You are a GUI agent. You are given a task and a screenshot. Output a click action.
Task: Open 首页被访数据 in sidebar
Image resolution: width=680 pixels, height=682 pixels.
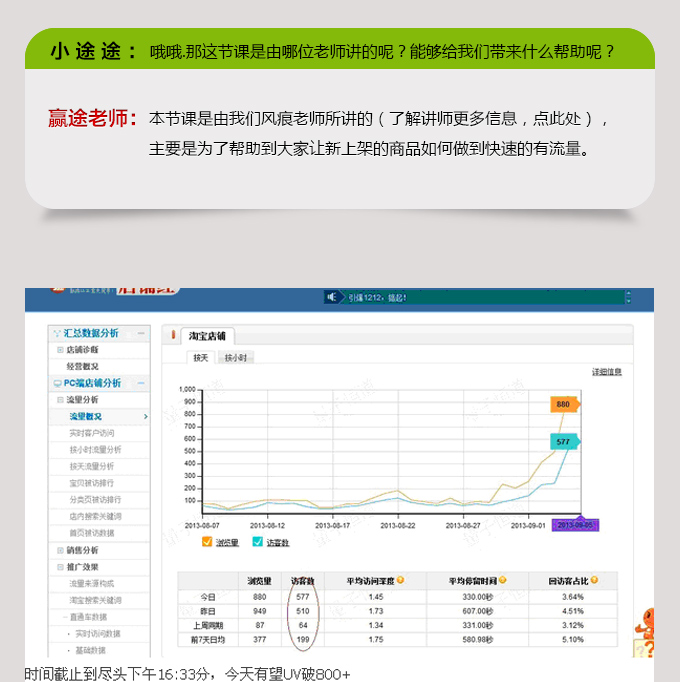(92, 533)
